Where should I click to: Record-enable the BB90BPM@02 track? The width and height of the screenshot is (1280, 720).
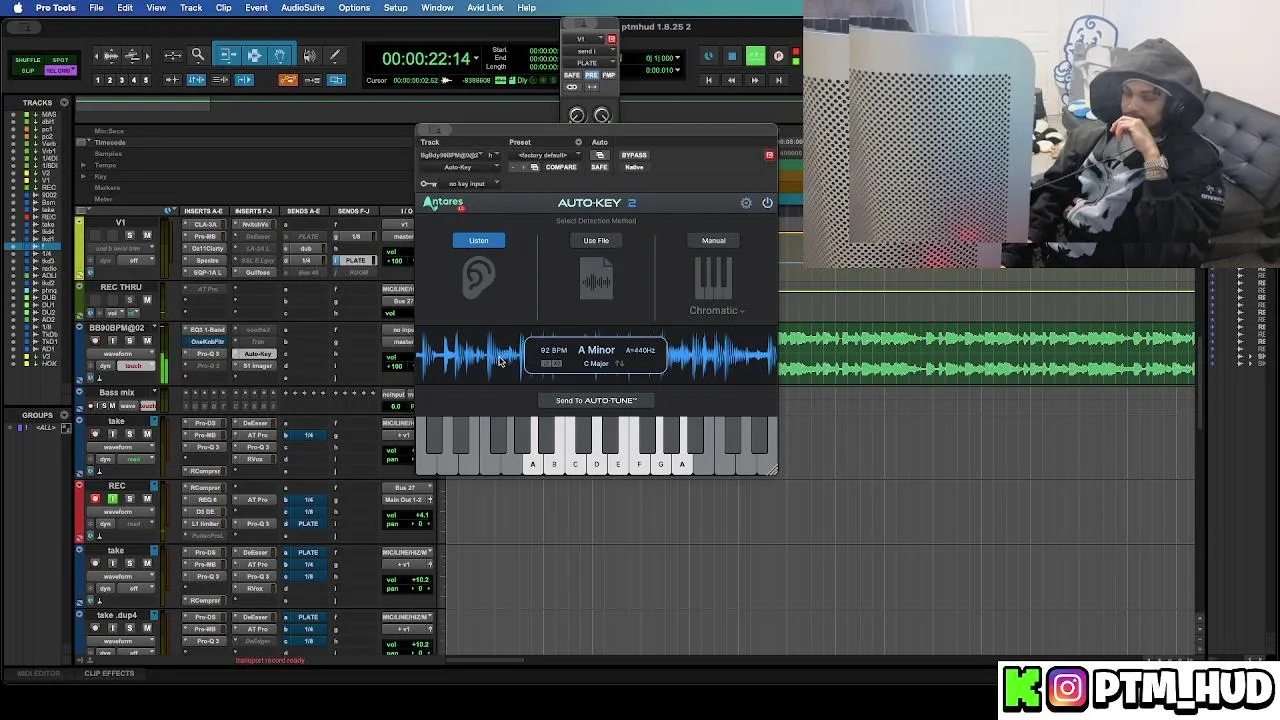point(95,341)
